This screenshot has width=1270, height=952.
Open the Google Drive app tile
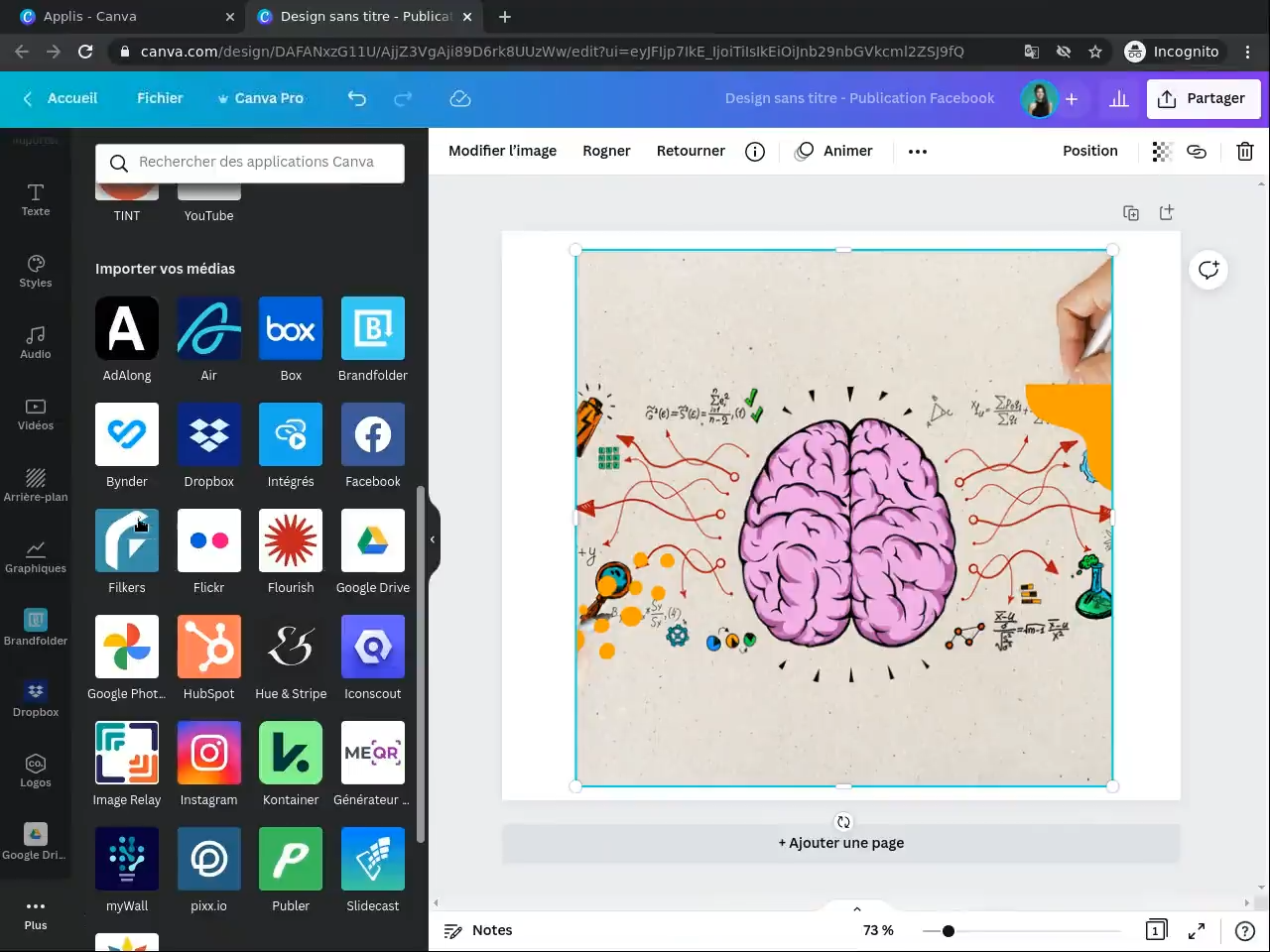point(373,540)
